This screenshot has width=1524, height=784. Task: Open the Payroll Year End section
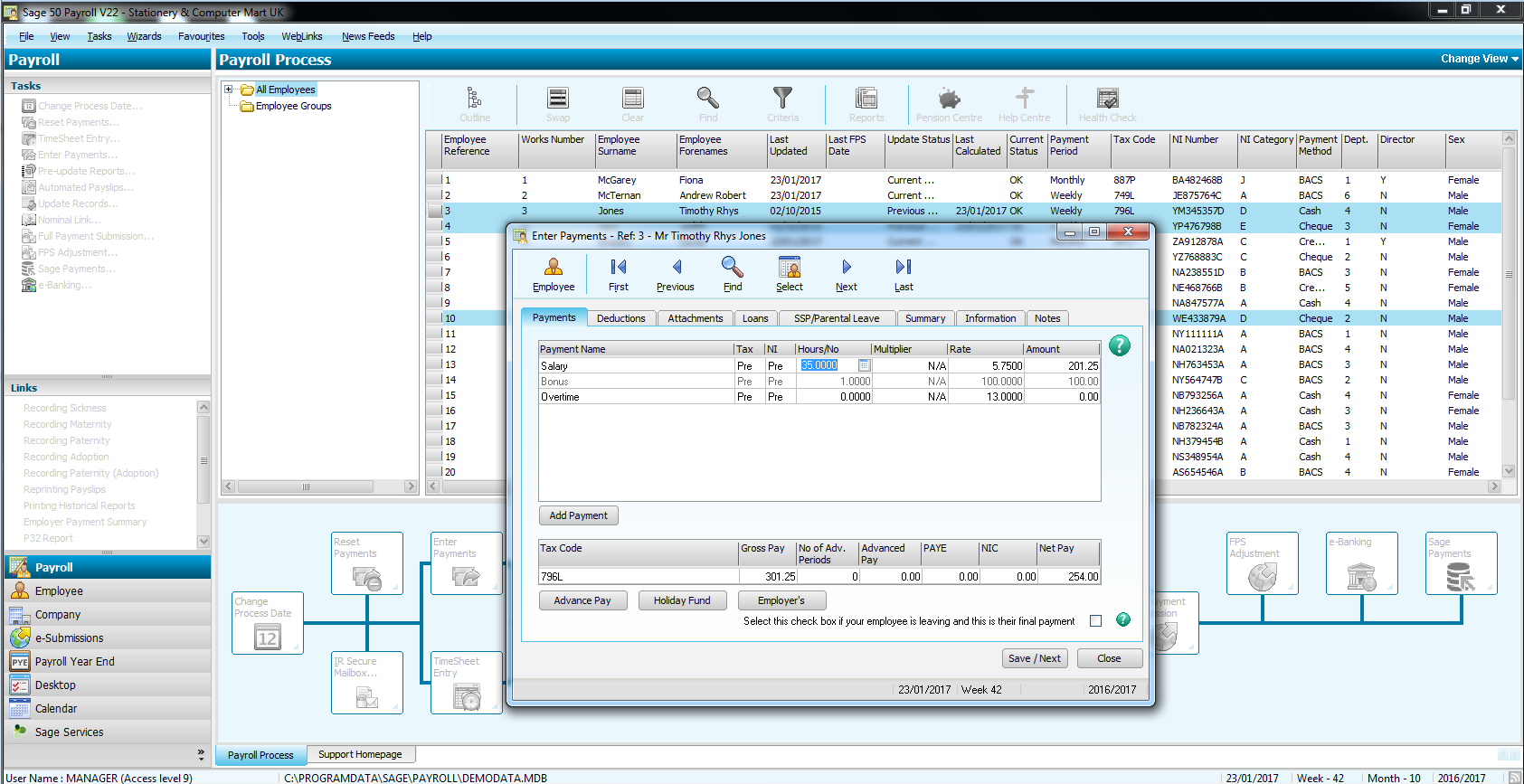click(108, 661)
